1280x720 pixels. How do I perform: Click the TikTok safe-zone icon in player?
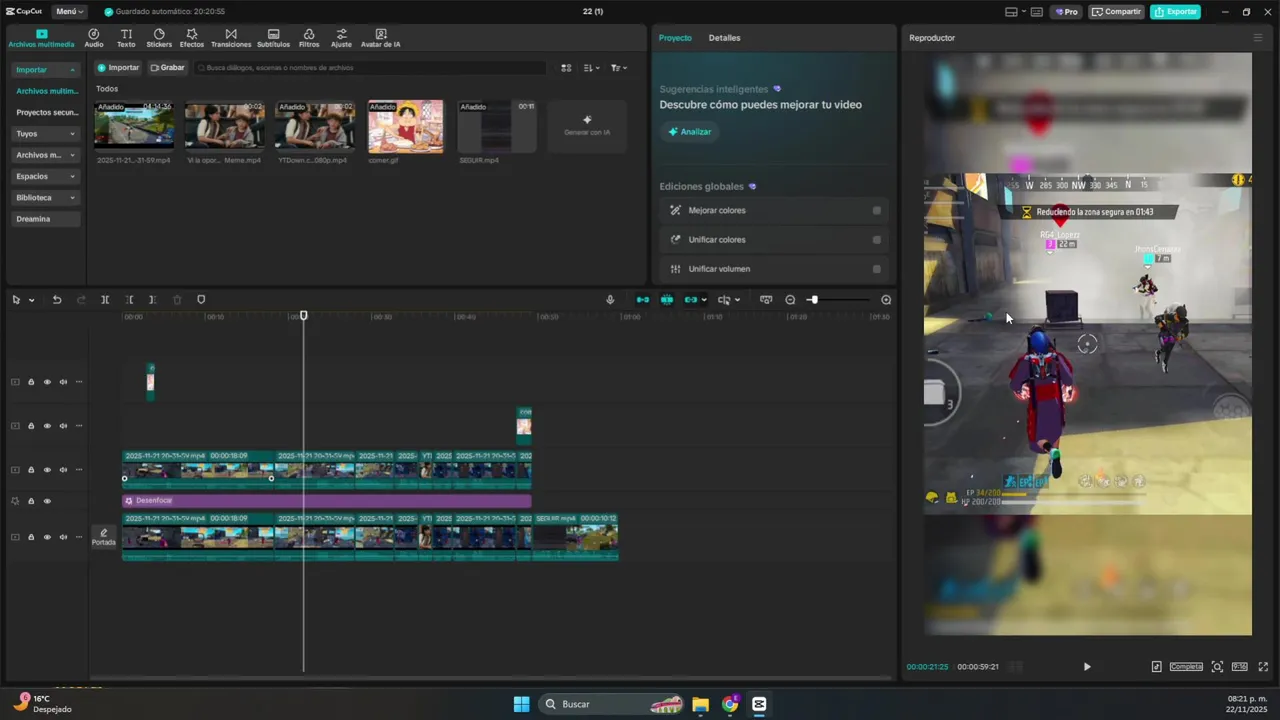coord(1157,667)
